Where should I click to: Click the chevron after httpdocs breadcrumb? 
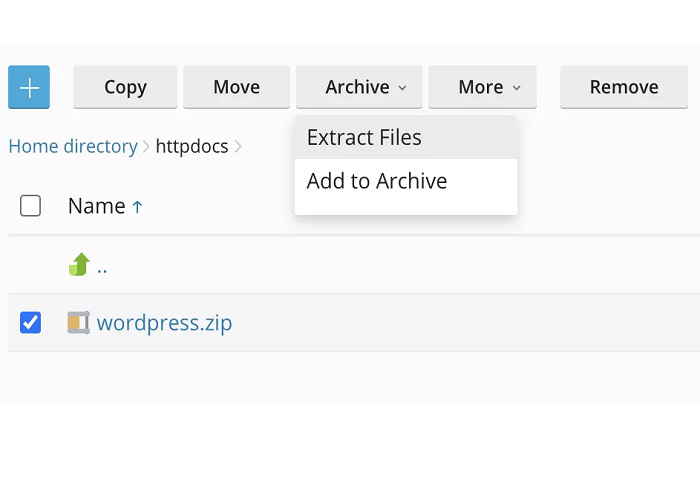238,147
